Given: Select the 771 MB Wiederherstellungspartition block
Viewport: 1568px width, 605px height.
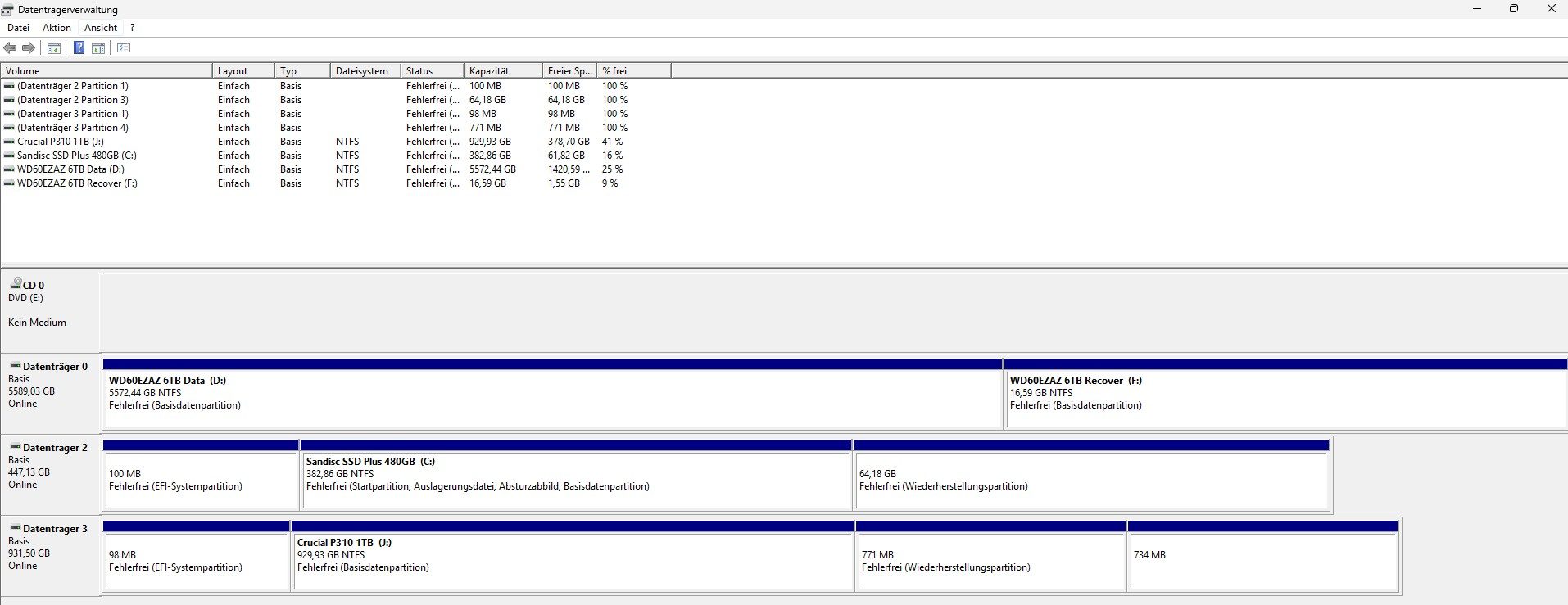Looking at the screenshot, I should (991, 556).
